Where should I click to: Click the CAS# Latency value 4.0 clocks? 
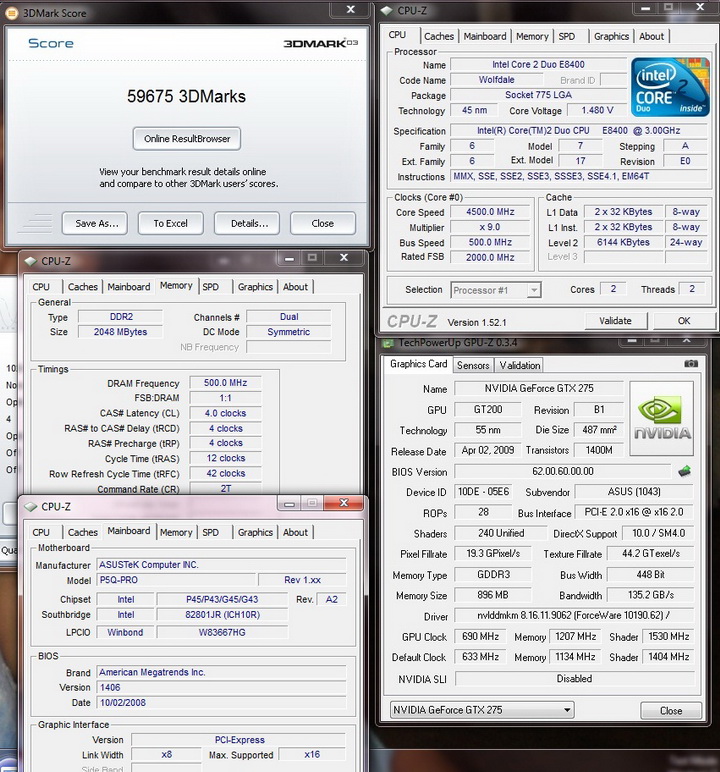tap(226, 413)
